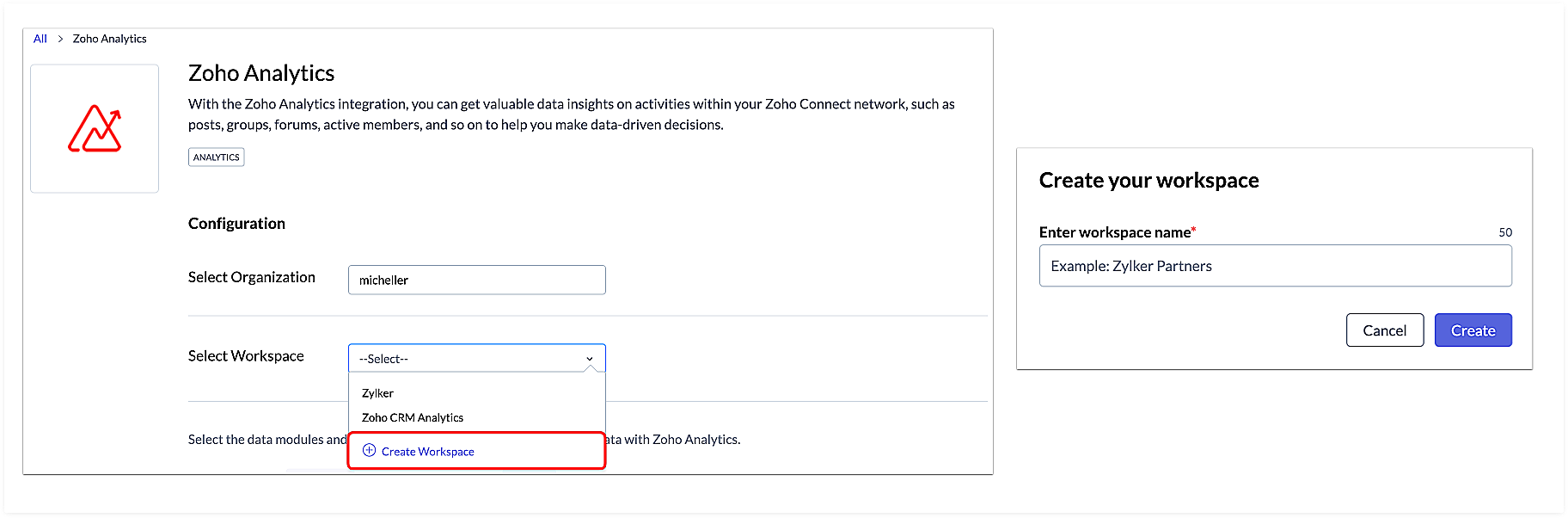This screenshot has width=1568, height=518.
Task: Focus the Enter workspace name field
Action: point(1275,266)
